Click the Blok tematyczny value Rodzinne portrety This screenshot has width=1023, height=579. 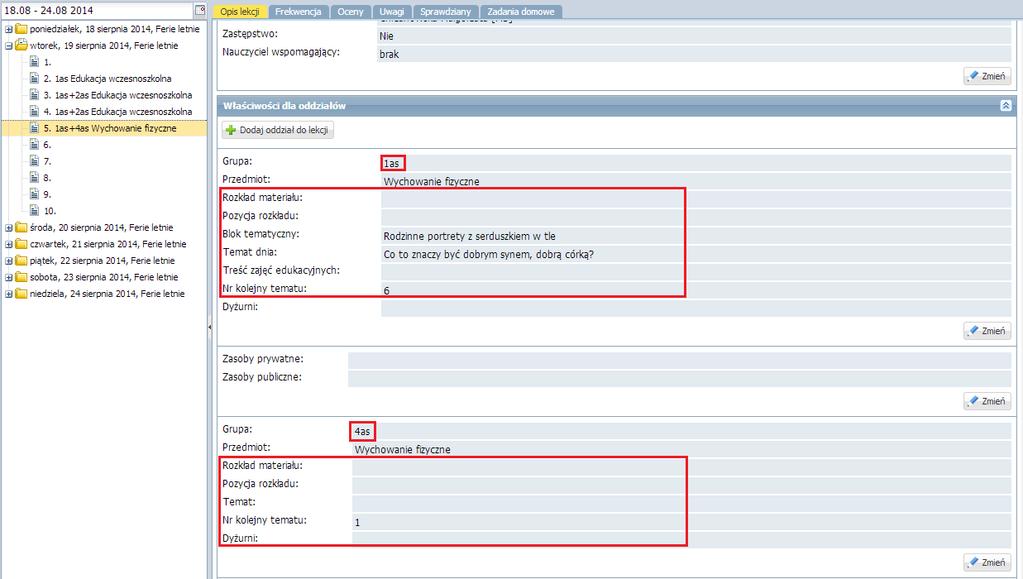click(x=470, y=236)
